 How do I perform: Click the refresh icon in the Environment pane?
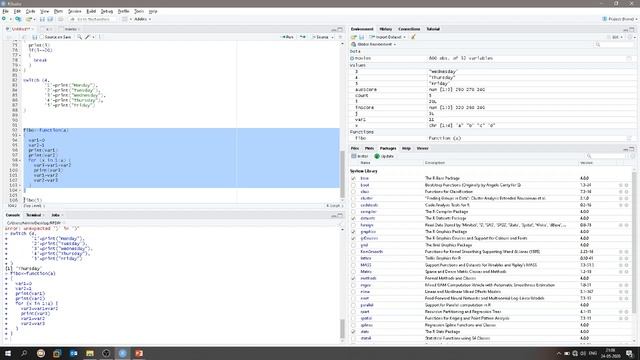click(630, 37)
